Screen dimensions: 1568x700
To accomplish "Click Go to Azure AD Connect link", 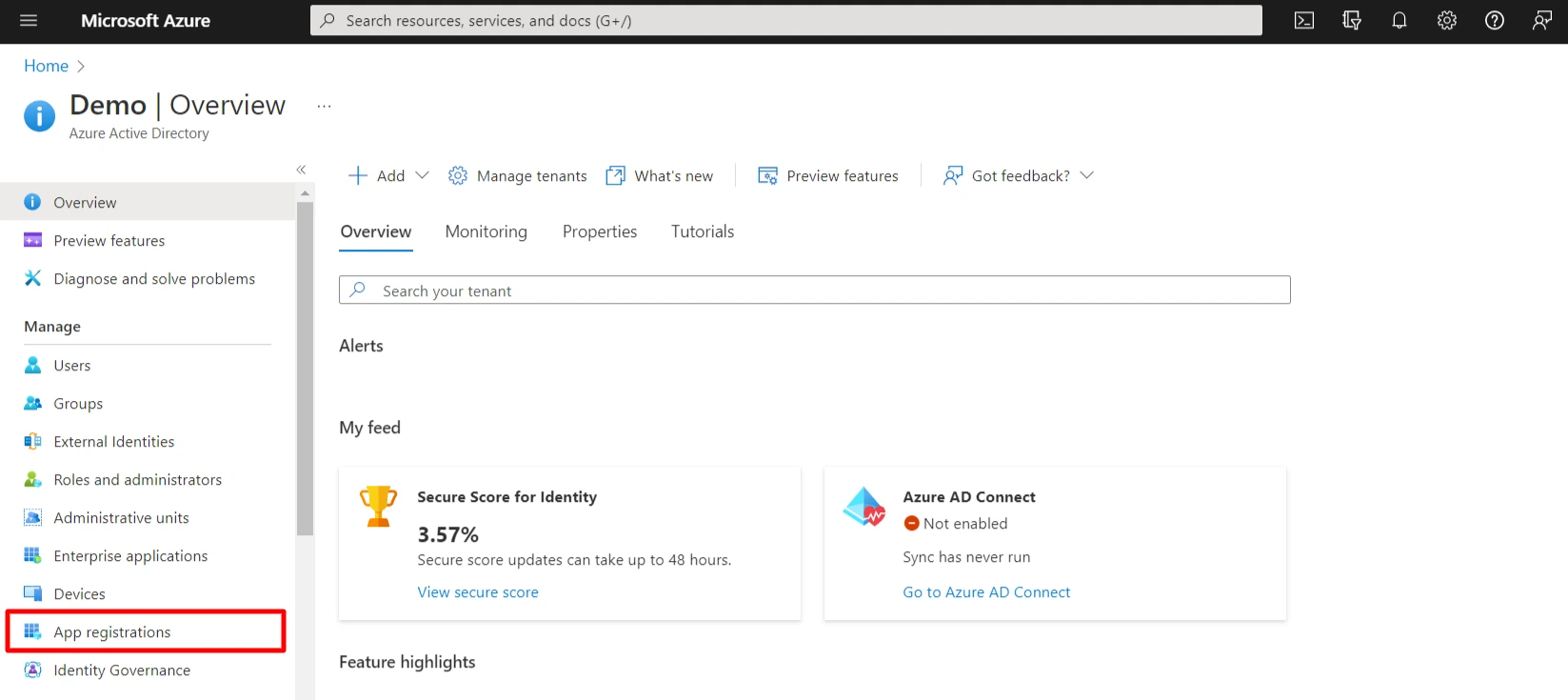I will (986, 591).
